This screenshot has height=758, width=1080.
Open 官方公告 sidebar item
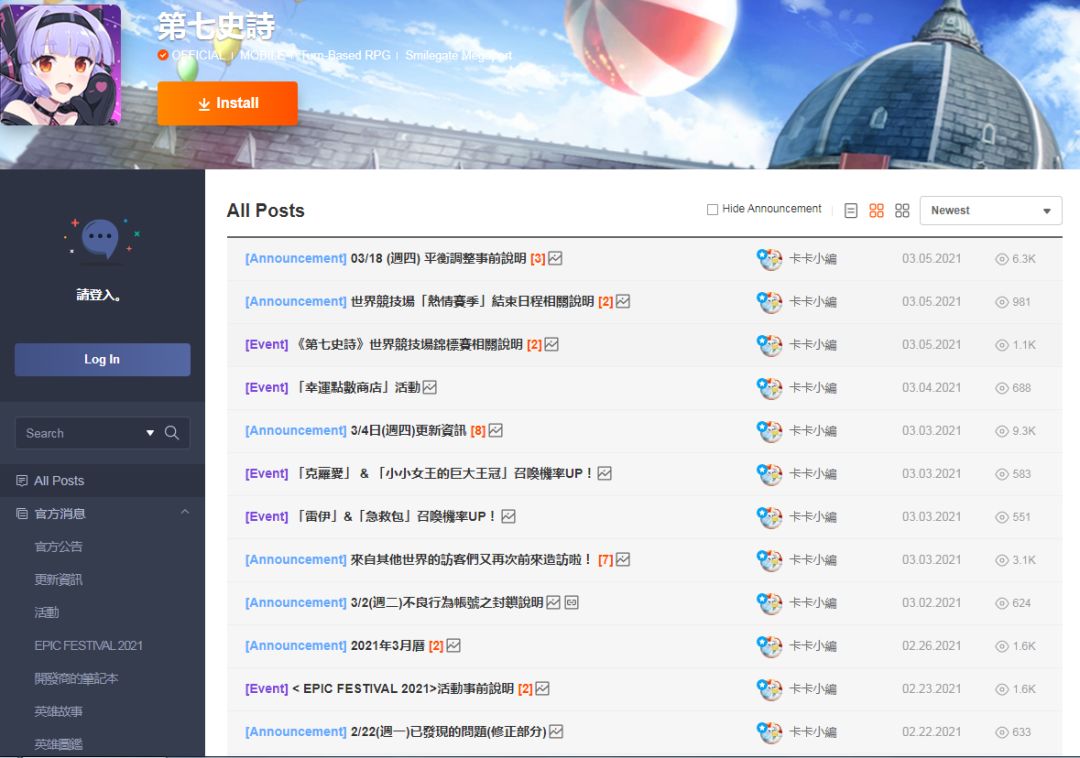click(59, 547)
